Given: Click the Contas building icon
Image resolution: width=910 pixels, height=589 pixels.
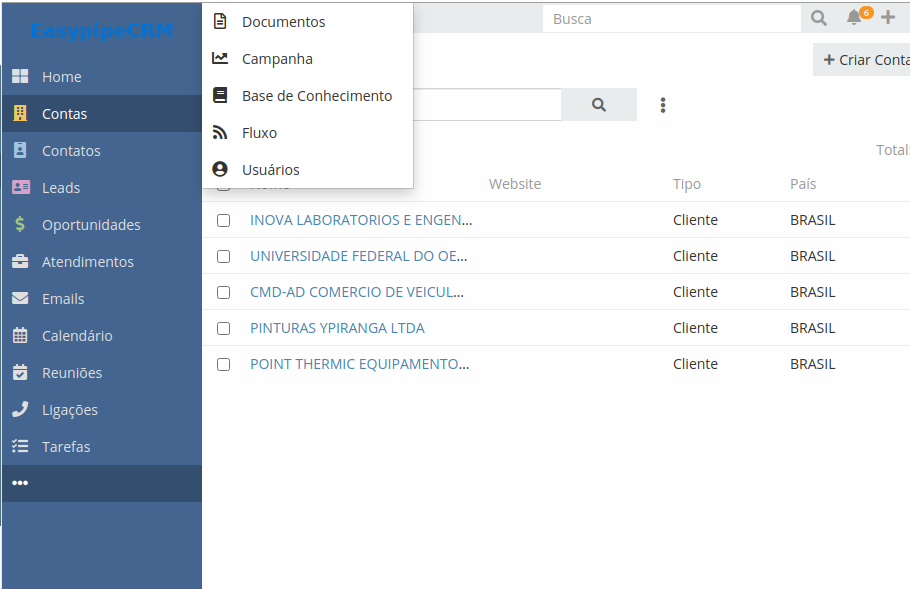Looking at the screenshot, I should tap(20, 113).
